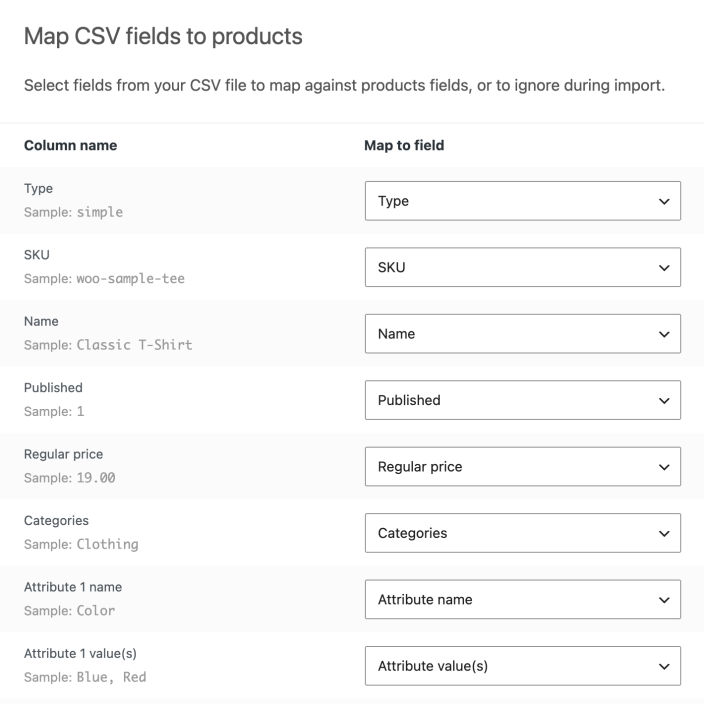Click the 'Sample: Color' text
Screen dimensions: 704x704
[x=70, y=611]
